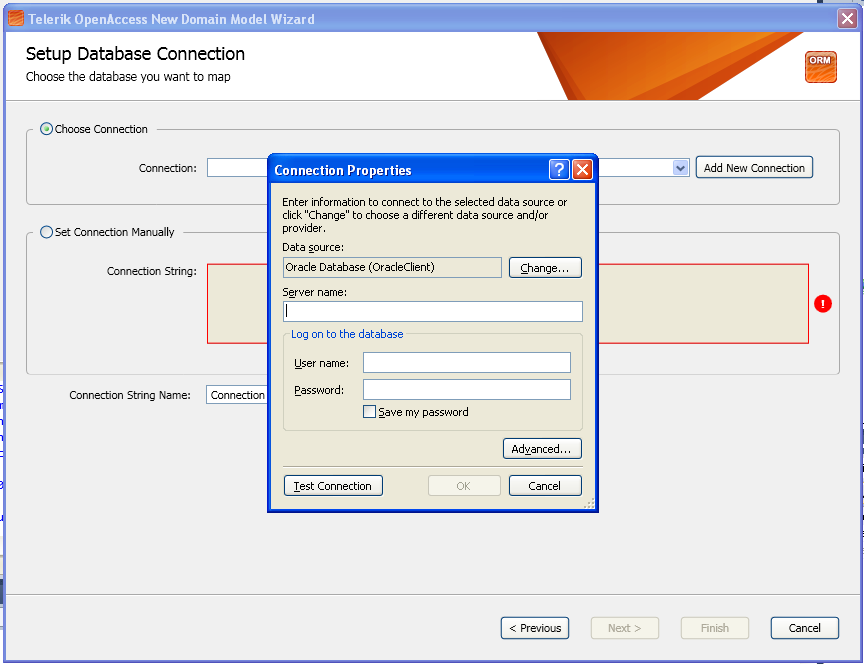
Task: Focus the Password input field
Action: click(x=467, y=390)
